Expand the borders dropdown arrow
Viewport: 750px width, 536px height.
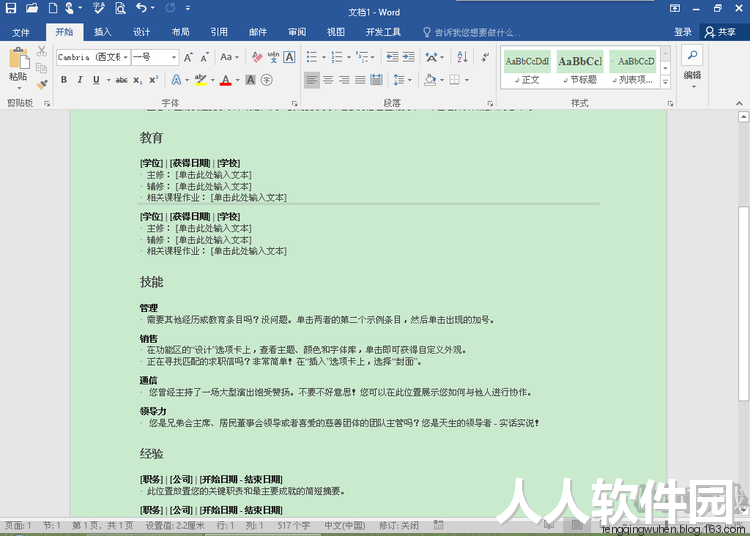(467, 80)
